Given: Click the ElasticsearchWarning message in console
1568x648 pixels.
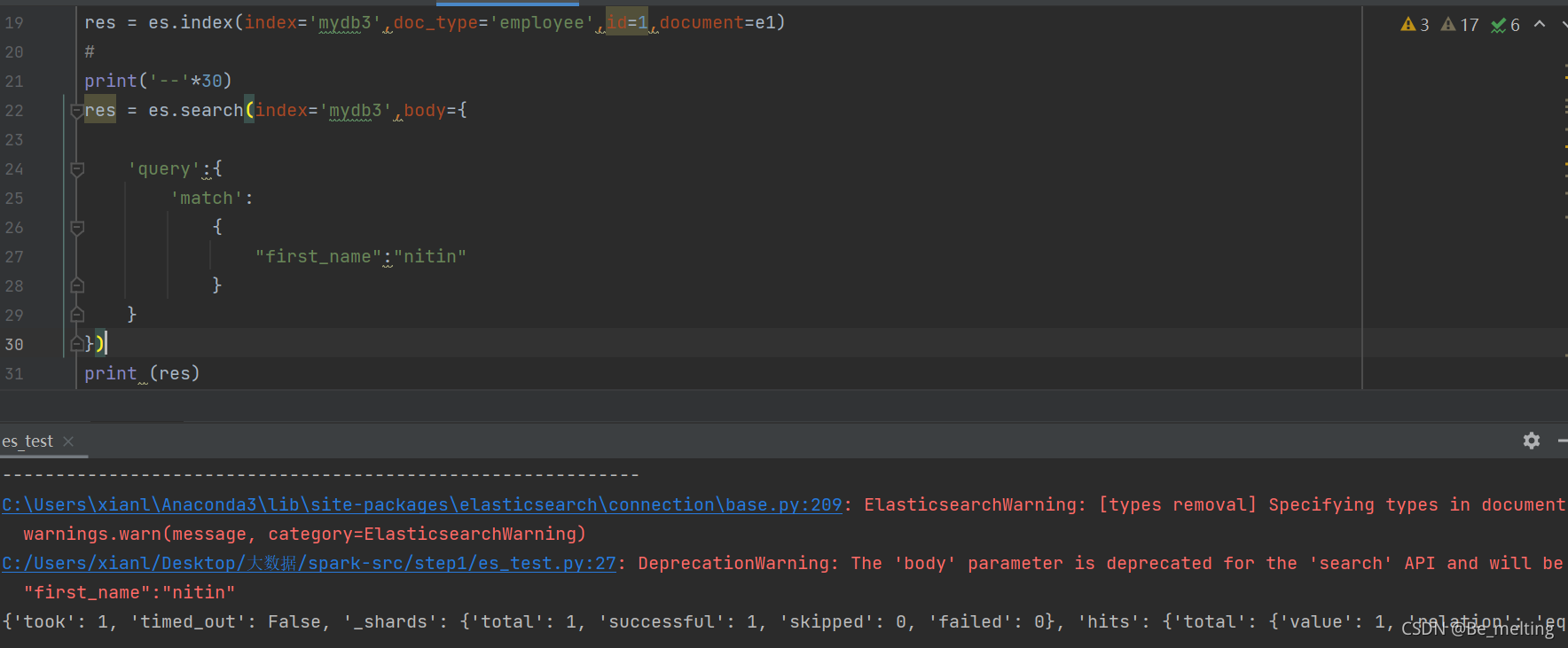Looking at the screenshot, I should click(x=1215, y=504).
